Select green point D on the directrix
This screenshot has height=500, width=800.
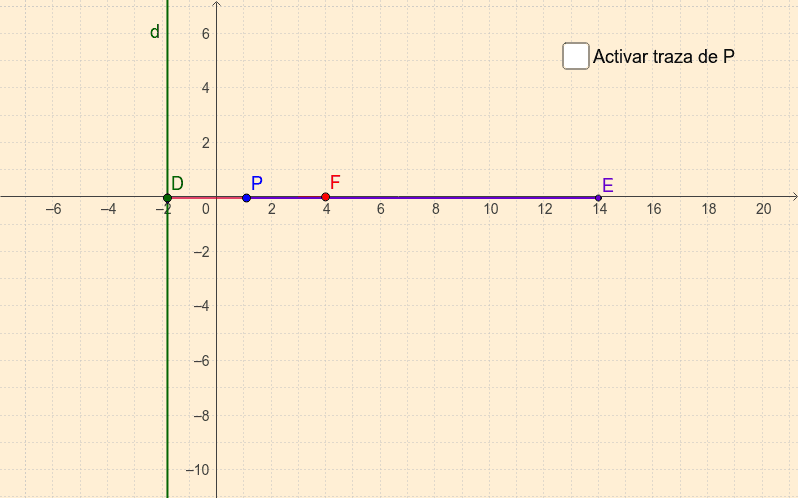coord(167,197)
